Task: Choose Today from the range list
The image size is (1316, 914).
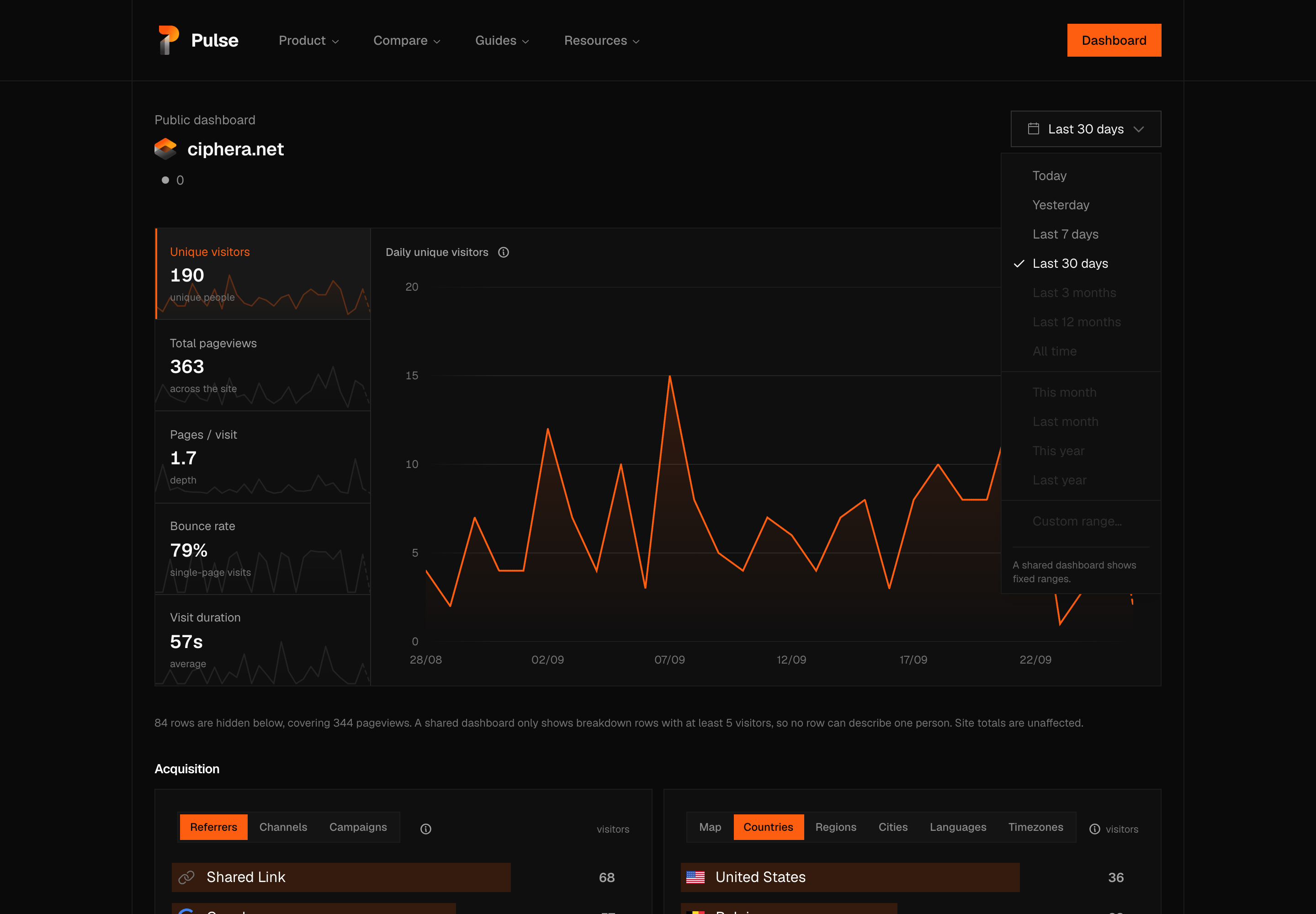Action: pyautogui.click(x=1081, y=176)
